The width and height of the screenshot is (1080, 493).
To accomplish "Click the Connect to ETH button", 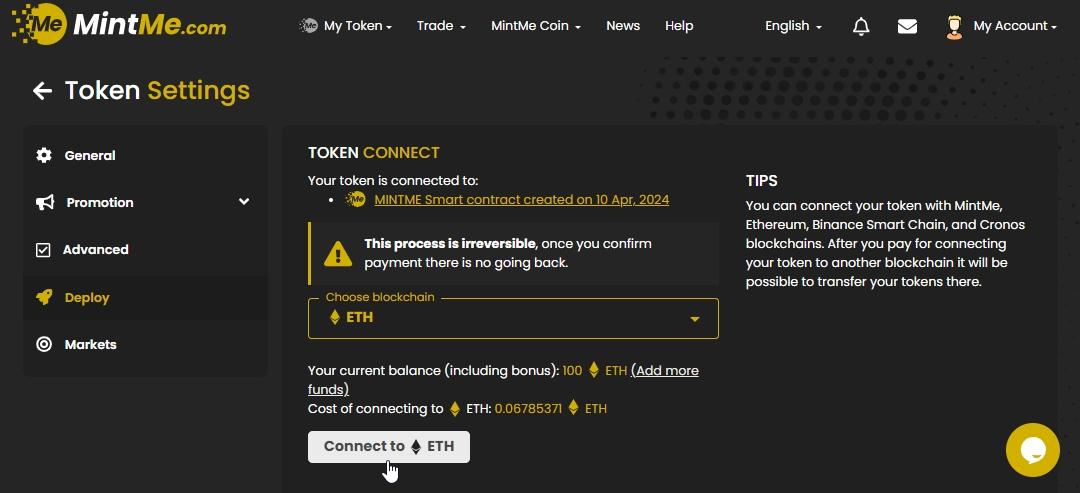I will [389, 446].
